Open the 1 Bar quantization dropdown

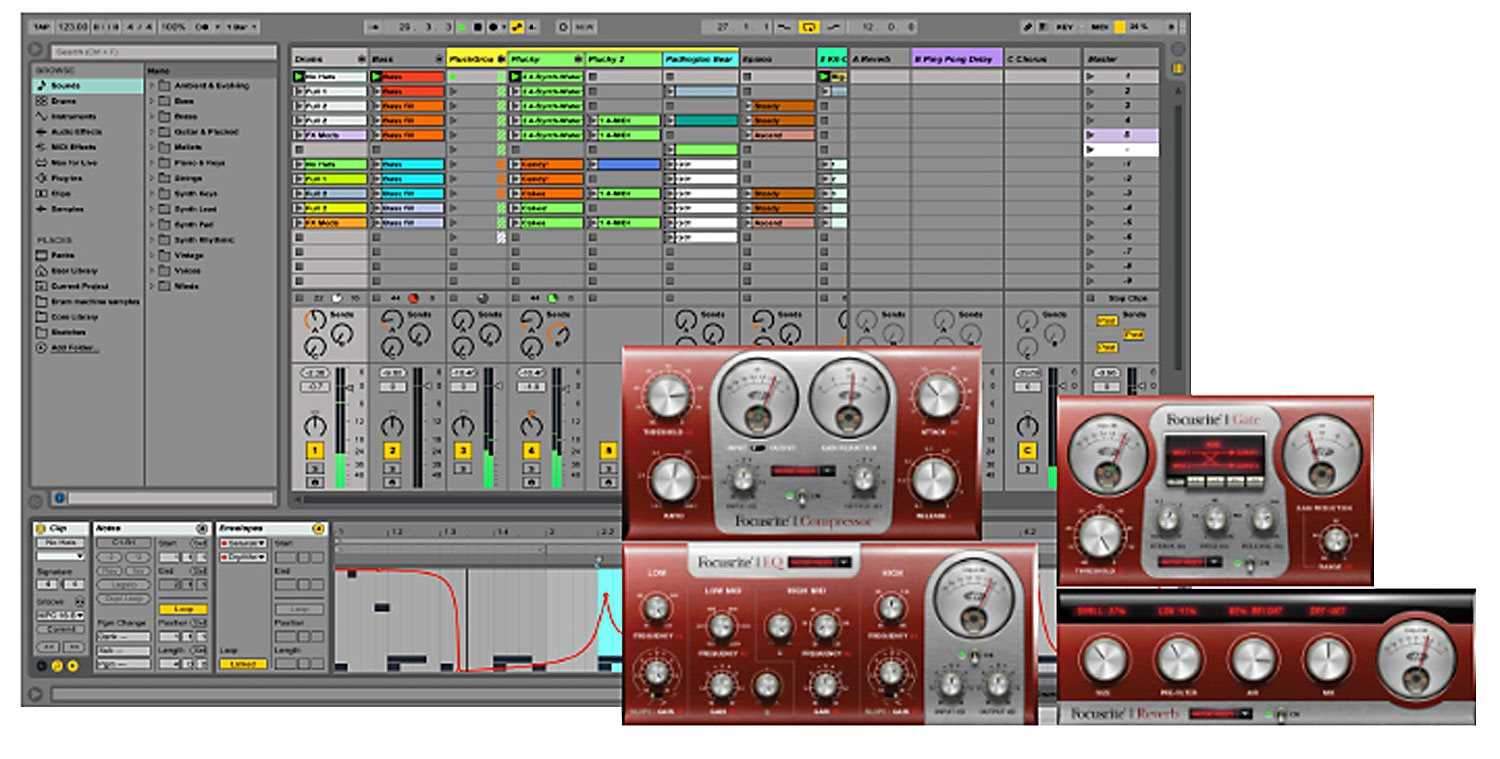point(241,27)
